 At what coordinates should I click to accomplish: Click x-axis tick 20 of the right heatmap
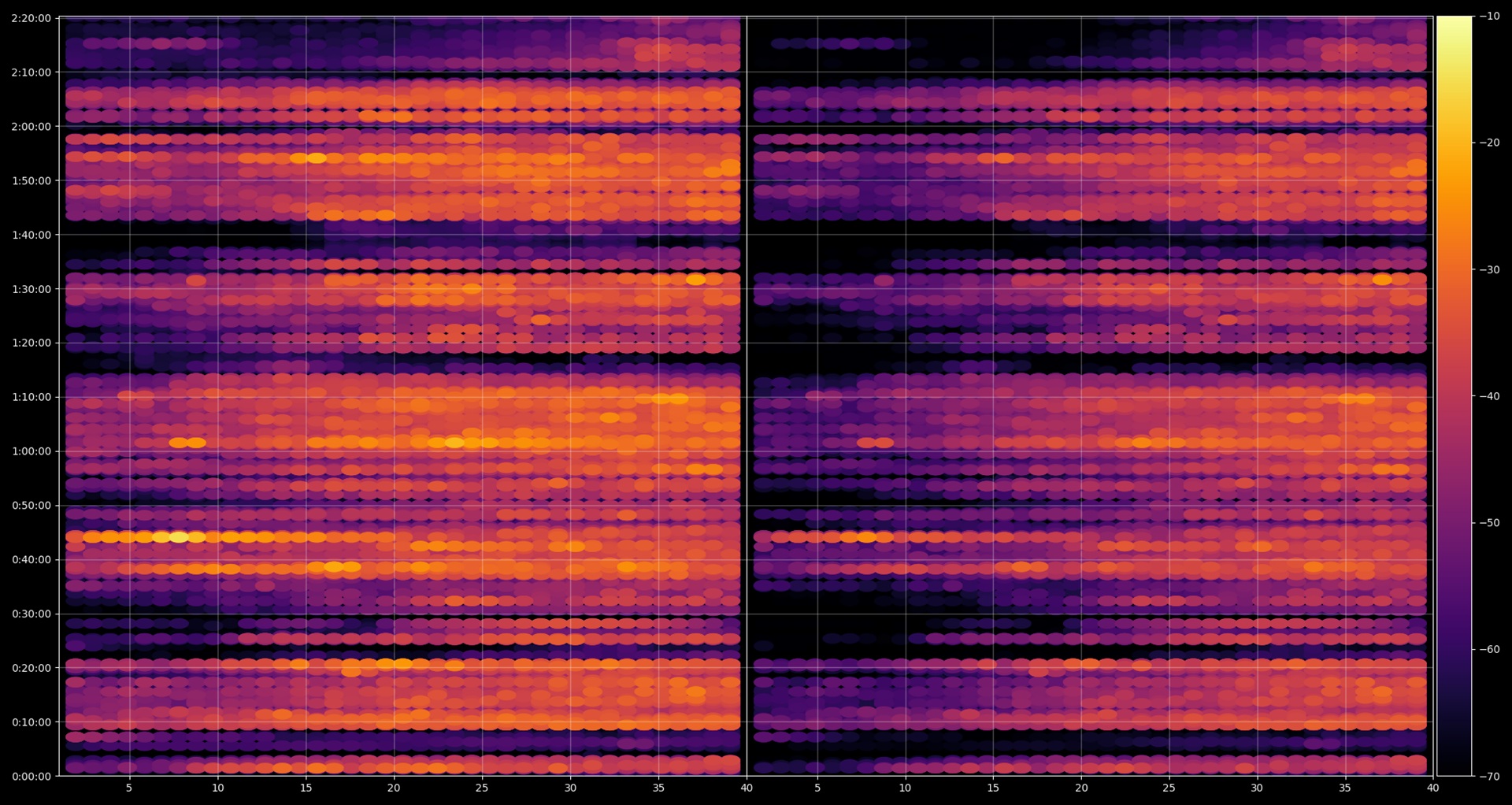1081,788
